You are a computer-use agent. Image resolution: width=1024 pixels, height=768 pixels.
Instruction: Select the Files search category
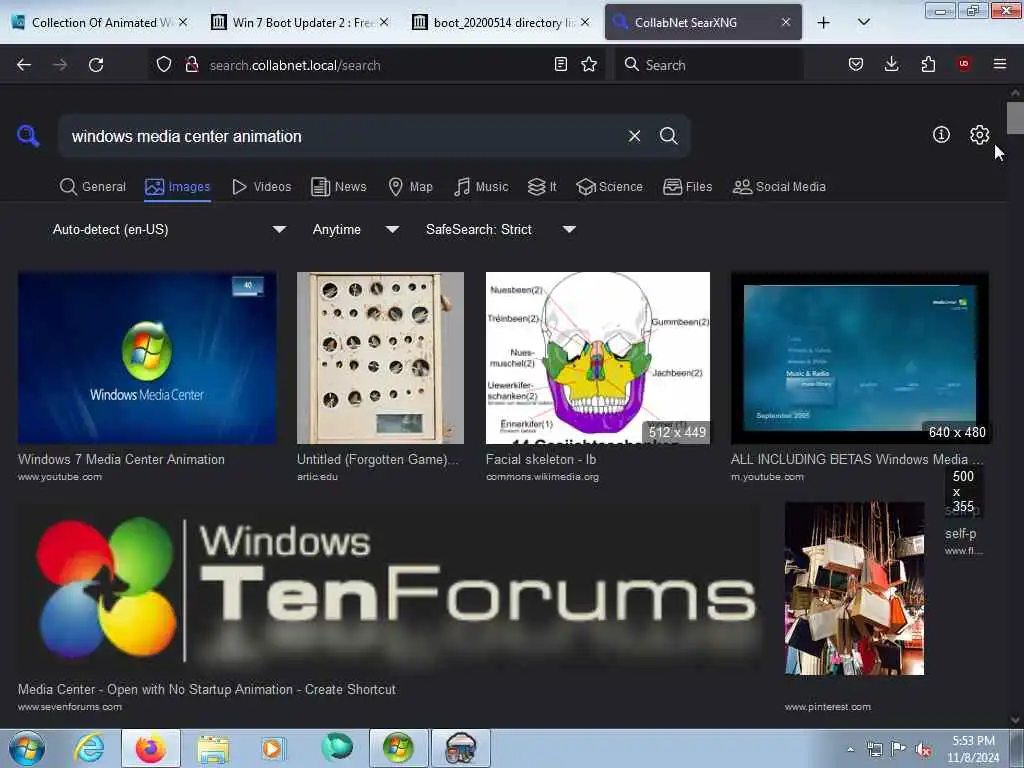coord(688,187)
